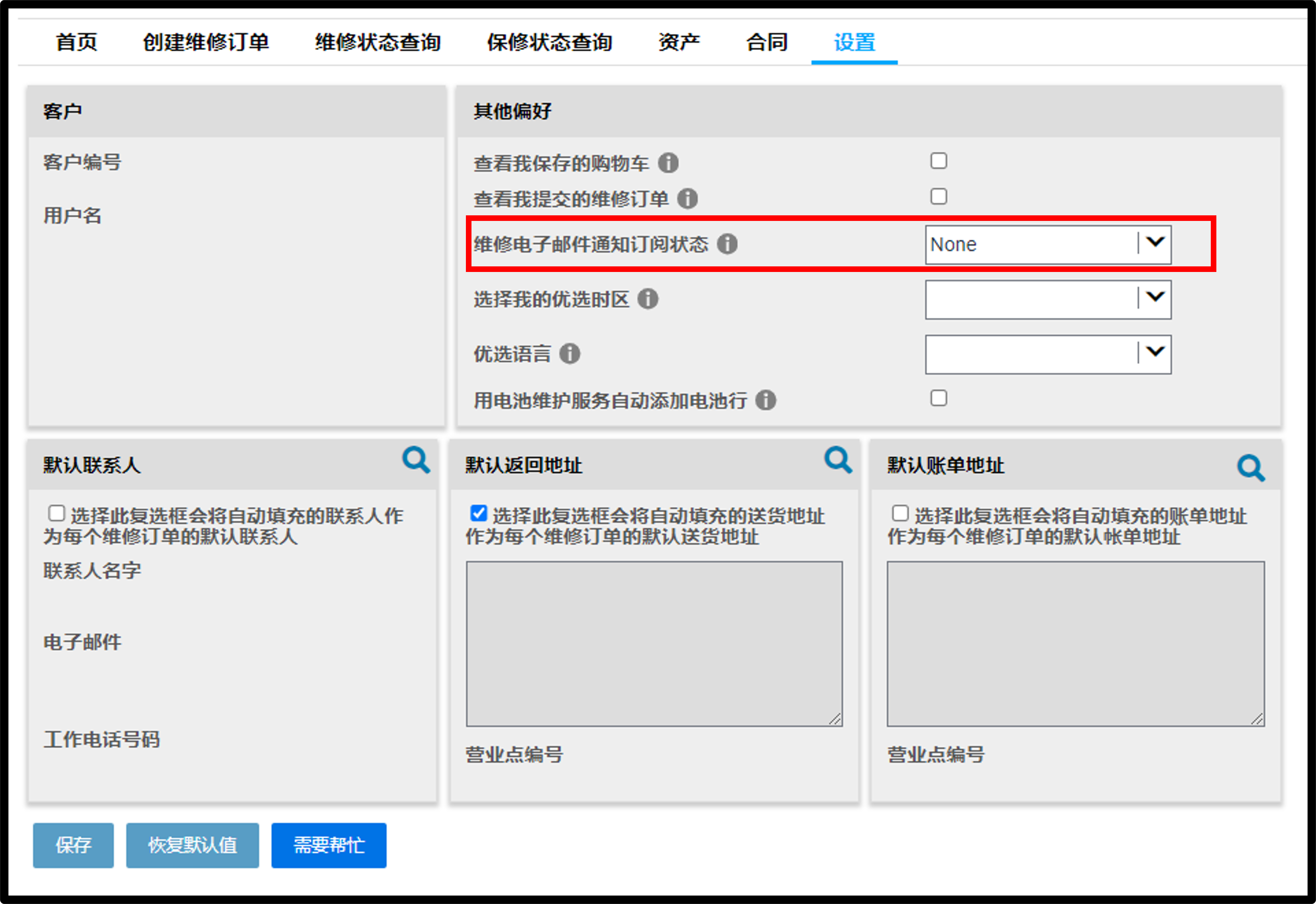Uncheck the default shipping address checkbox
The image size is (1316, 904).
[479, 514]
